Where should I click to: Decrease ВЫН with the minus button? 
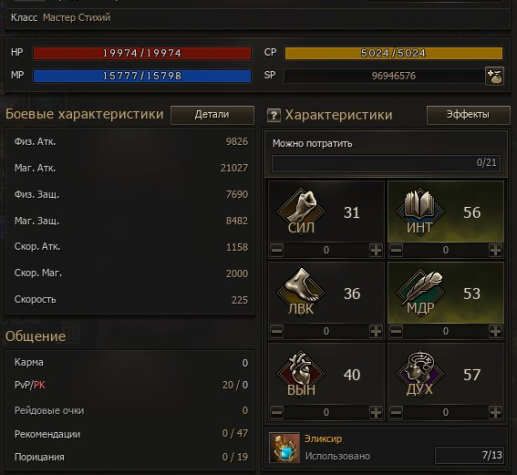click(x=277, y=412)
